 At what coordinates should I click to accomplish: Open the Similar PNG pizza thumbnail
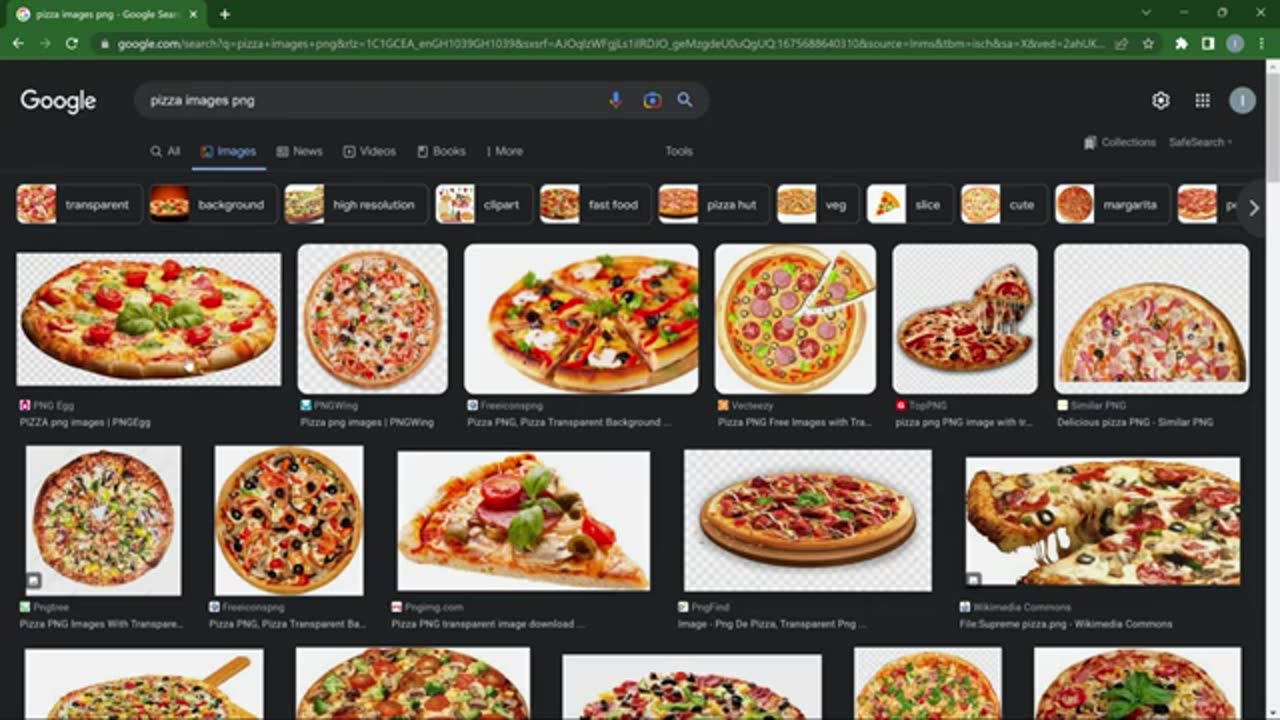1151,319
